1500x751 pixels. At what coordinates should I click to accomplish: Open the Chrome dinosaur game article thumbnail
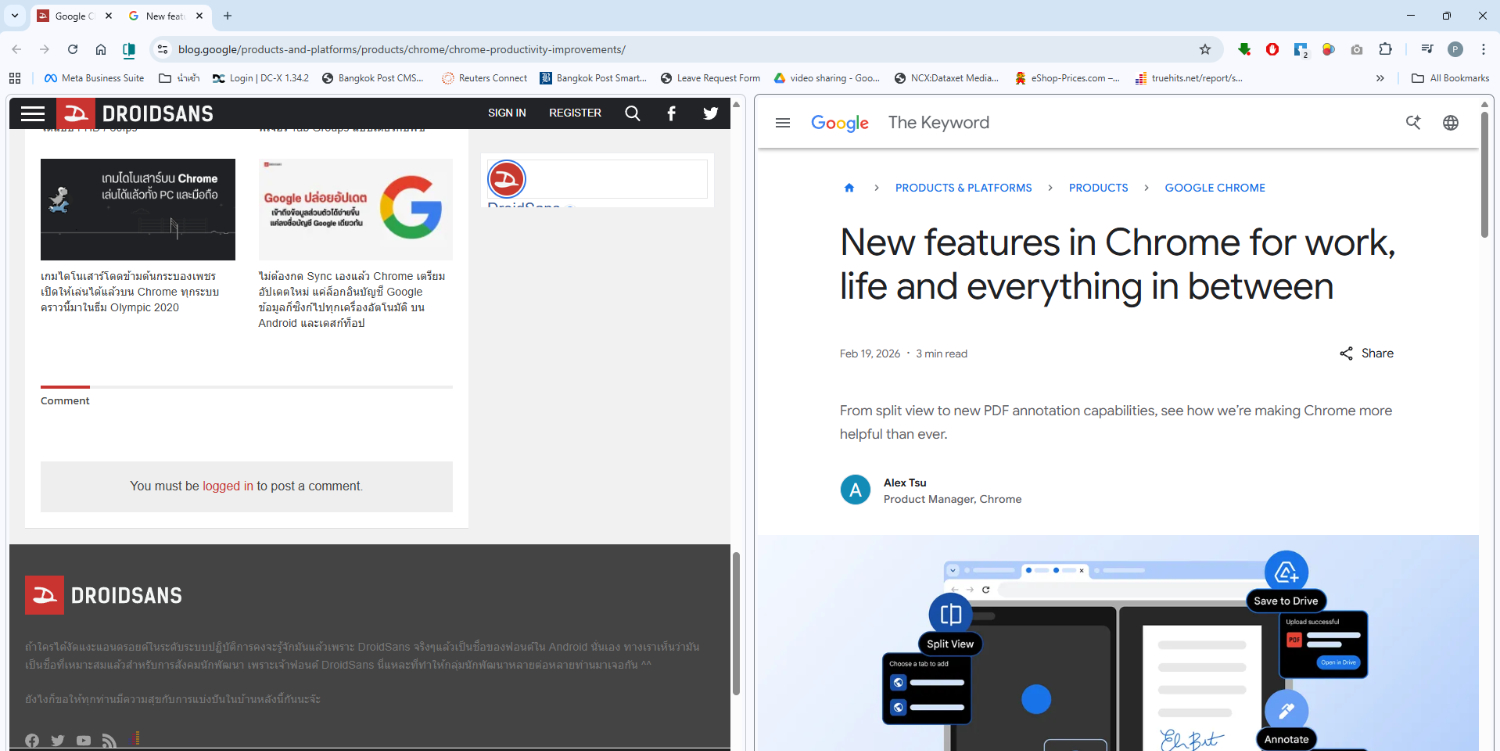coord(138,210)
